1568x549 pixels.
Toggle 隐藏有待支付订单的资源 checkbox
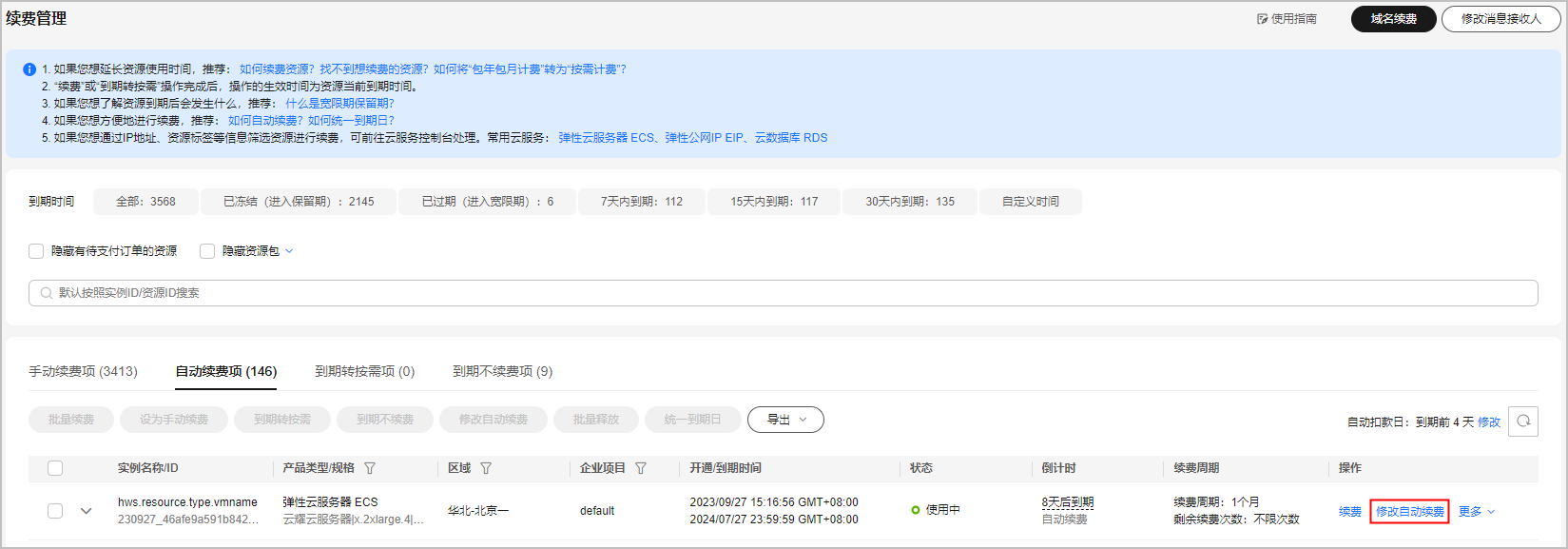tap(36, 251)
